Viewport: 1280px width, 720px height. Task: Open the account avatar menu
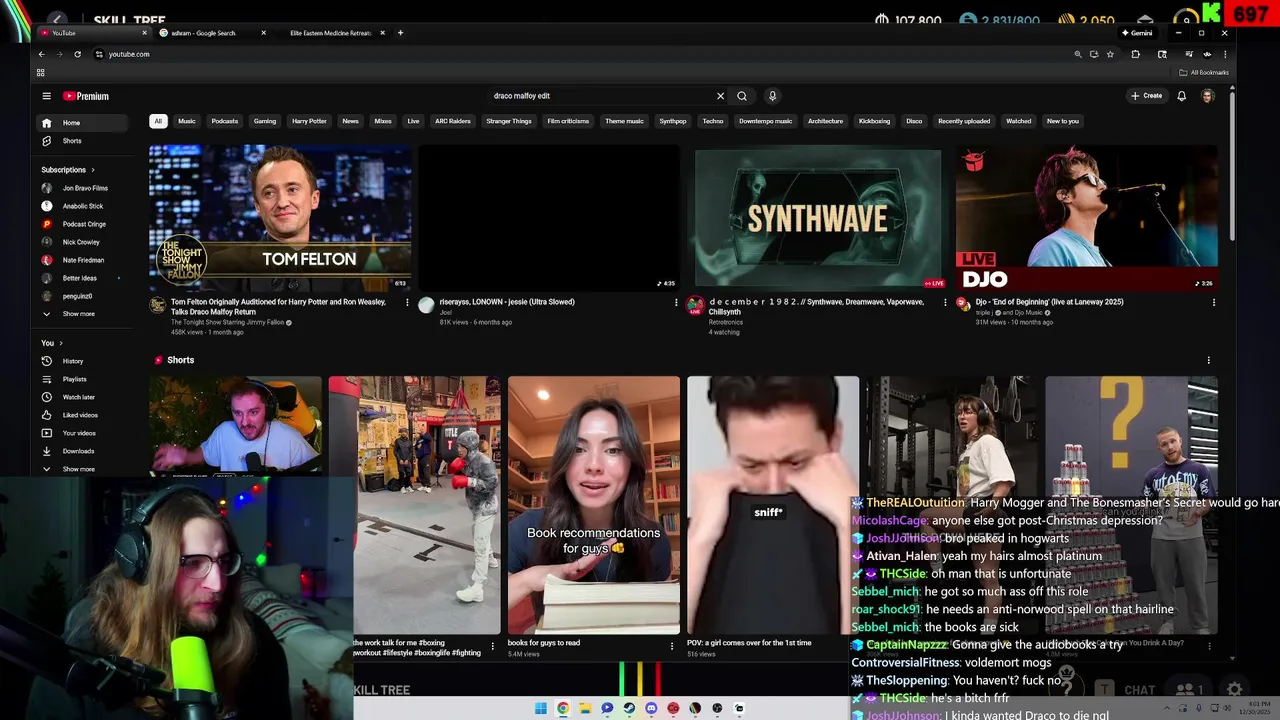click(1208, 96)
